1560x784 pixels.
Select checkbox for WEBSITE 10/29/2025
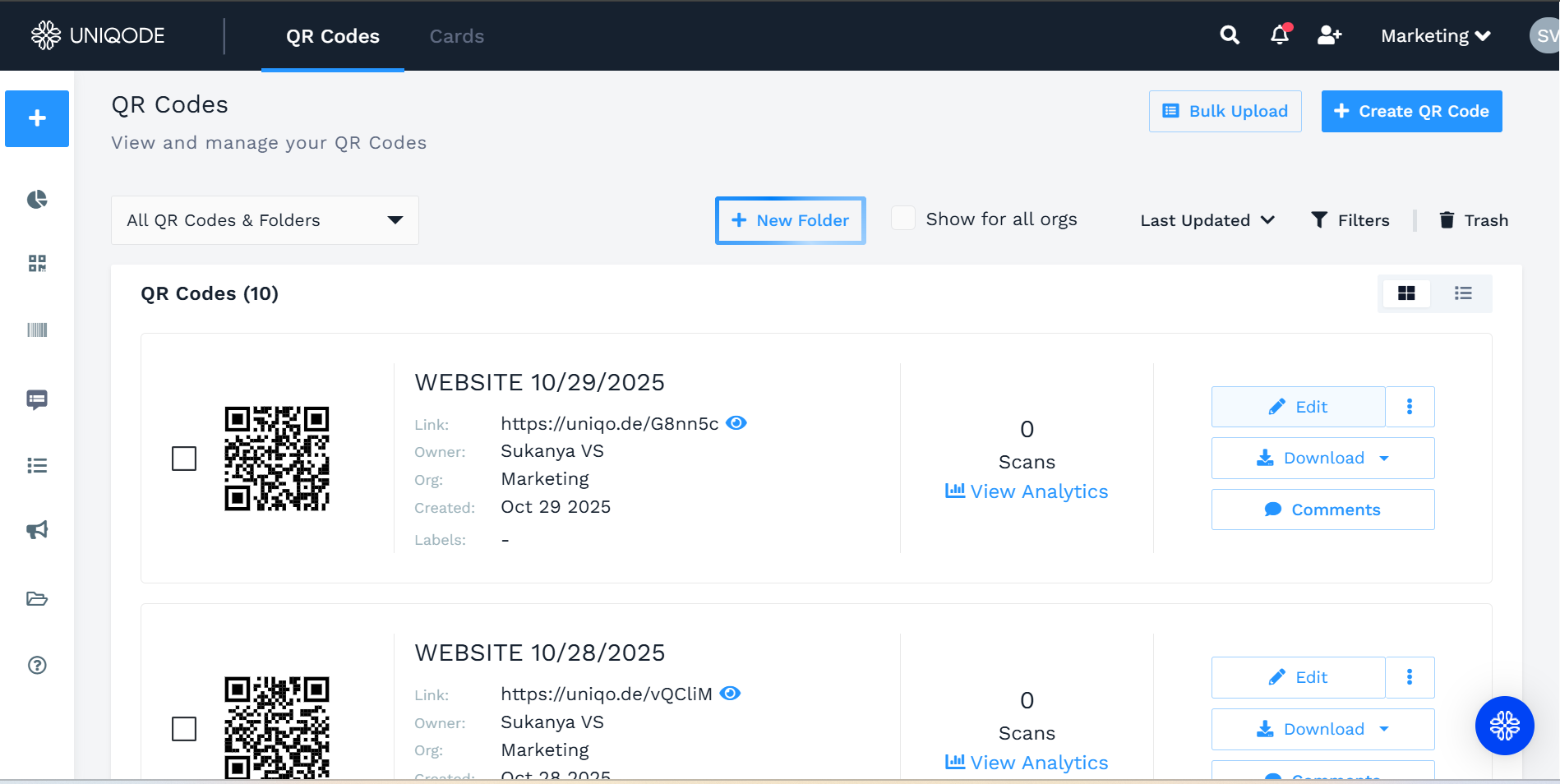pyautogui.click(x=184, y=459)
